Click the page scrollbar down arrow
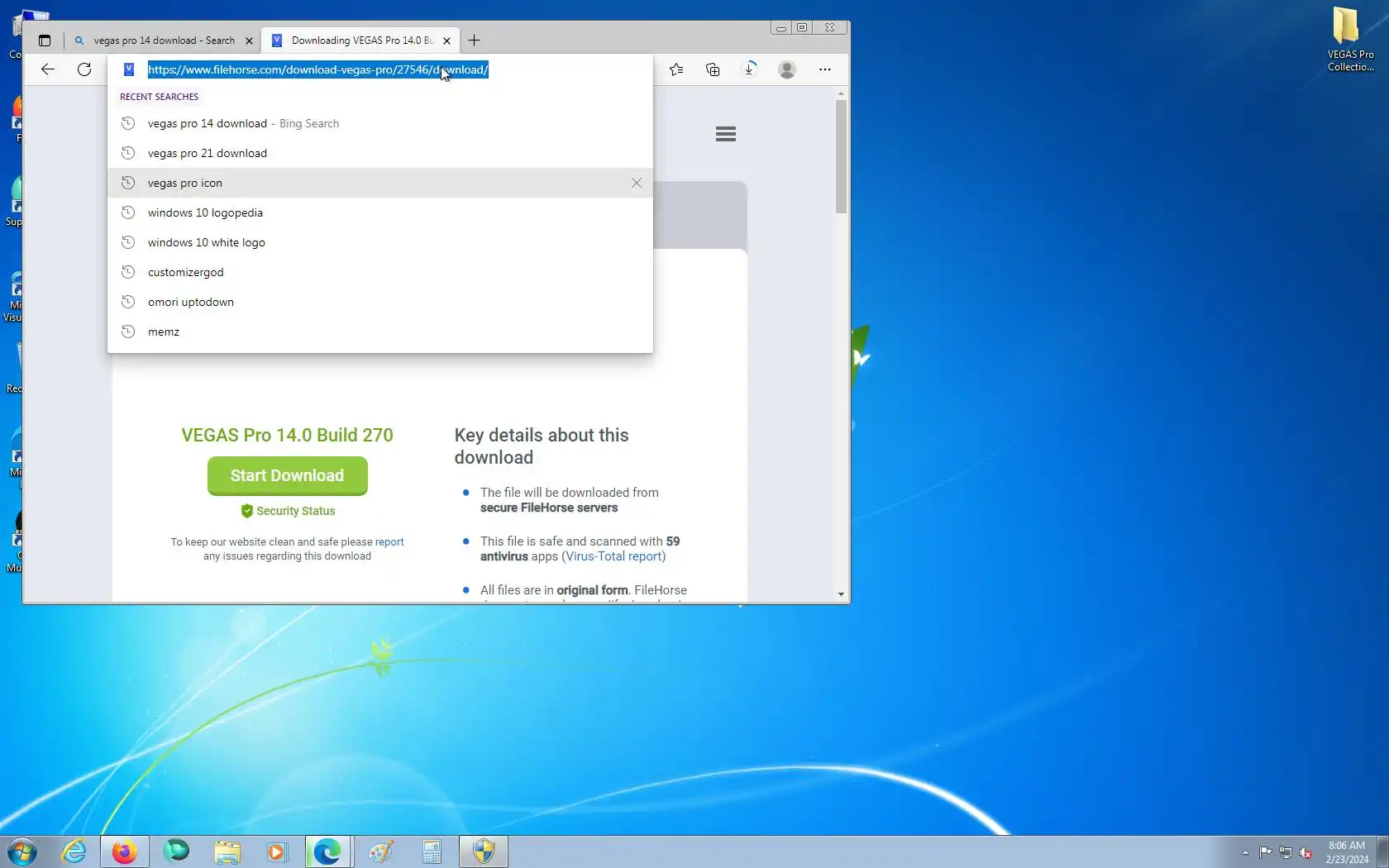The image size is (1389, 868). coord(841,594)
